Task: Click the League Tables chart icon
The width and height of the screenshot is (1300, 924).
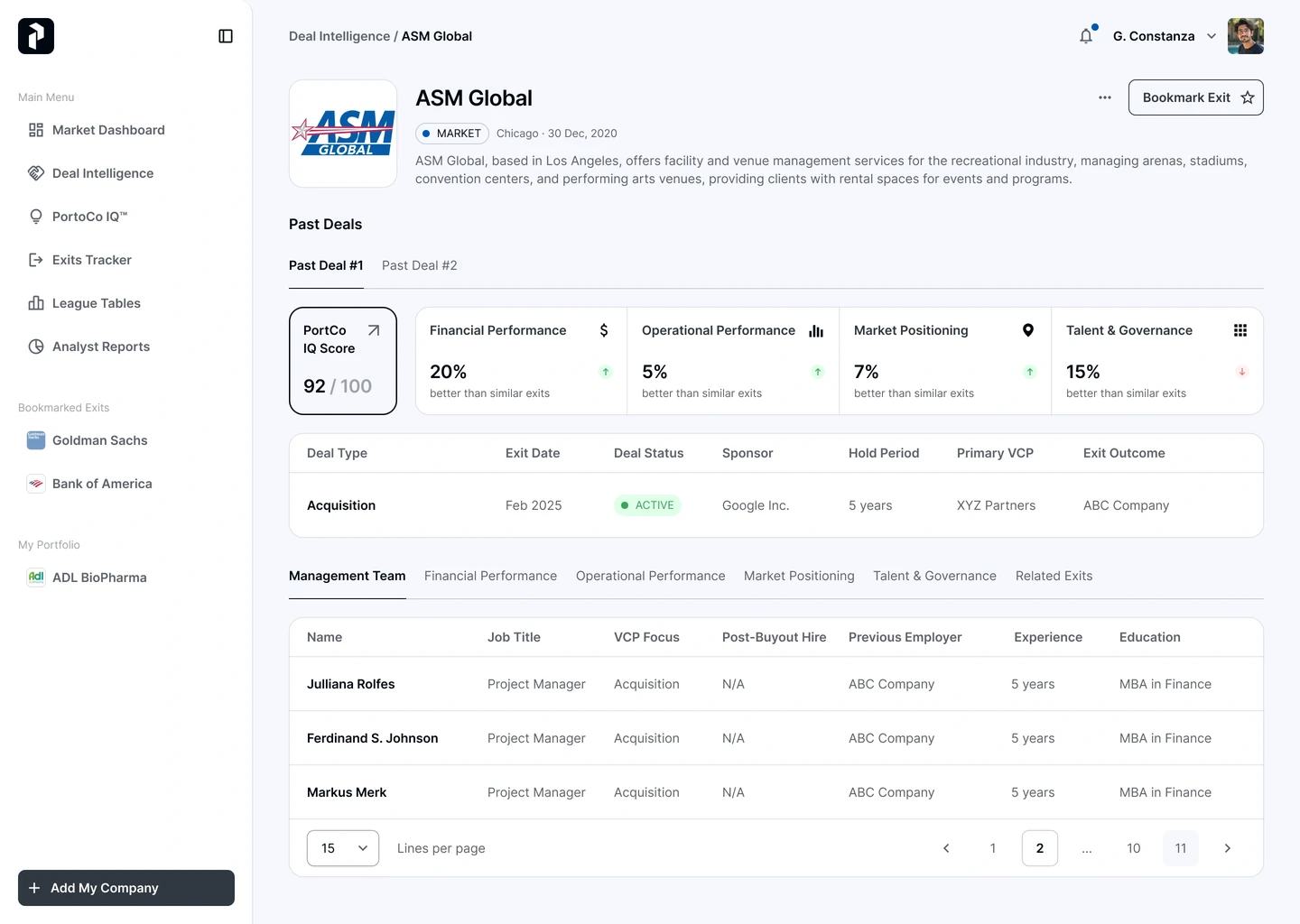Action: tap(36, 303)
